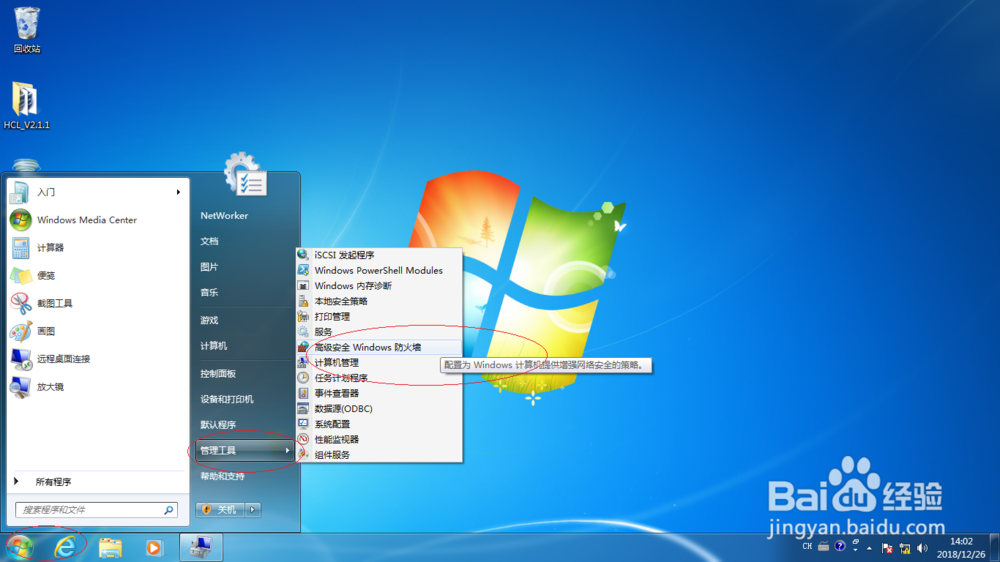This screenshot has width=1000, height=562.
Task: Open 计算机管理 from the submenu
Action: [379, 362]
